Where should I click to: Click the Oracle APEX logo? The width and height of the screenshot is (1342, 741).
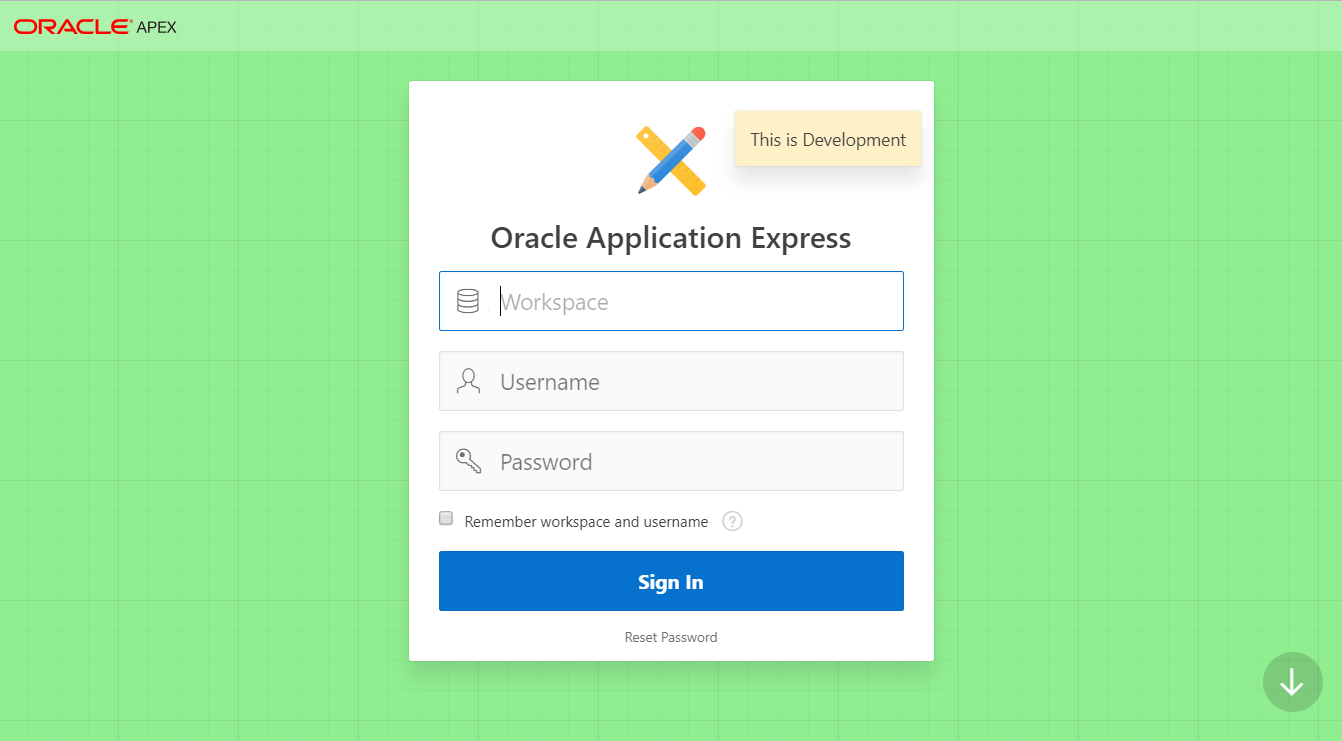tap(95, 27)
